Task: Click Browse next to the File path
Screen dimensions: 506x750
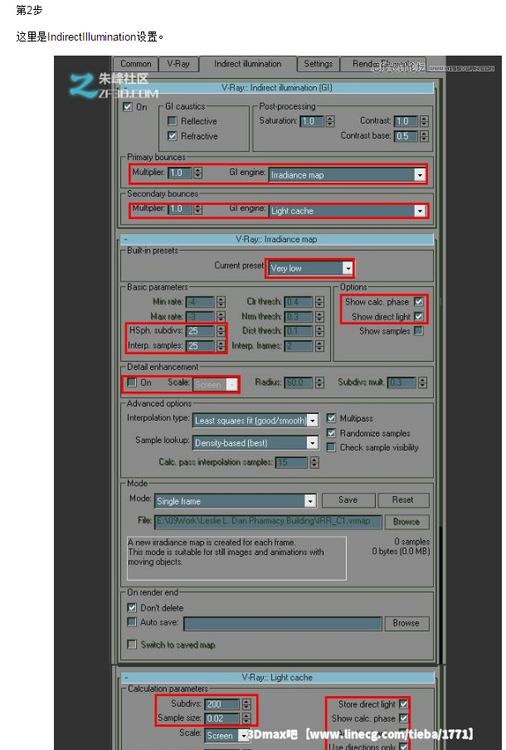Action: (x=407, y=522)
